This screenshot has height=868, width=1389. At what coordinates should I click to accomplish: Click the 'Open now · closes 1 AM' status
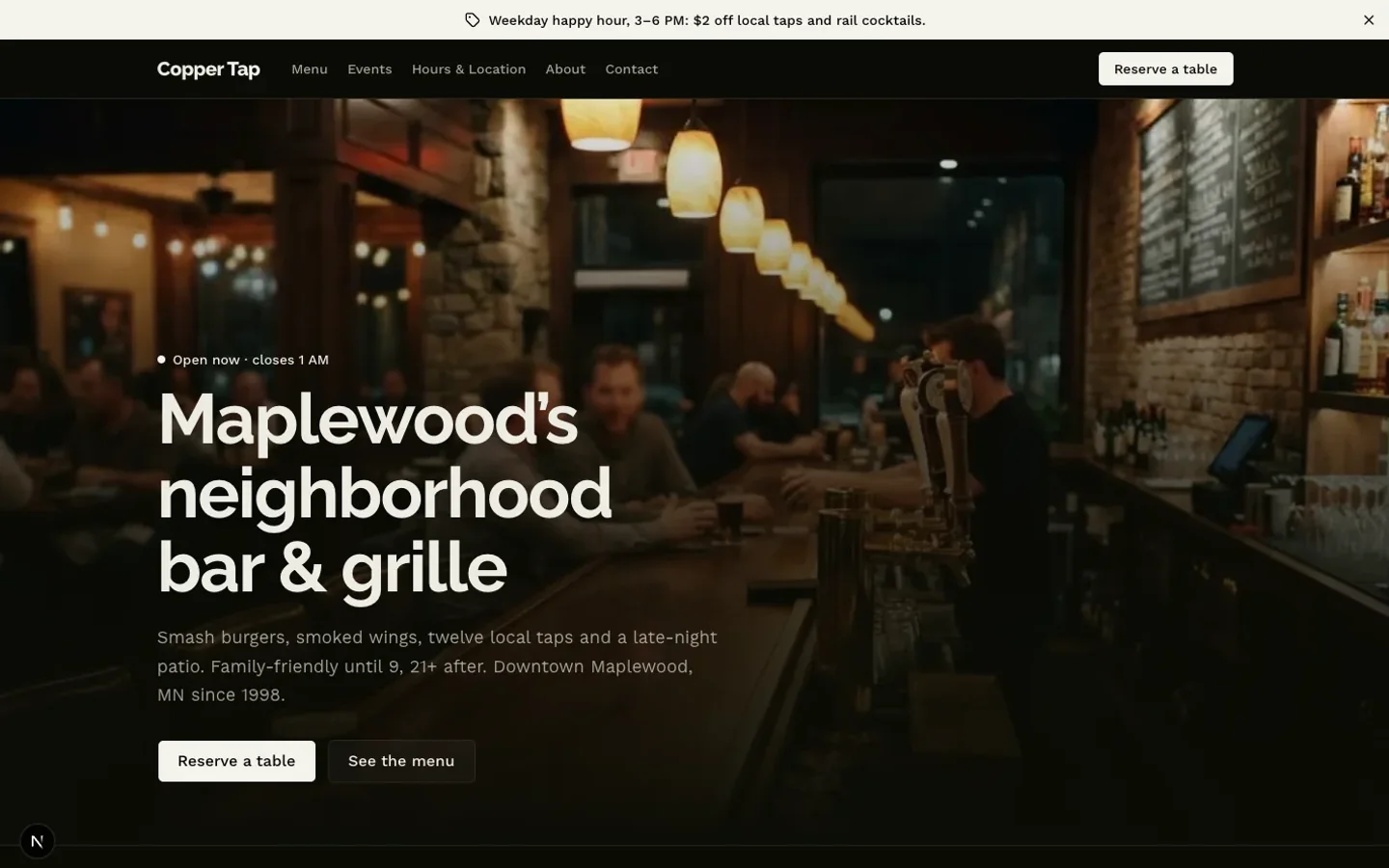(x=243, y=360)
